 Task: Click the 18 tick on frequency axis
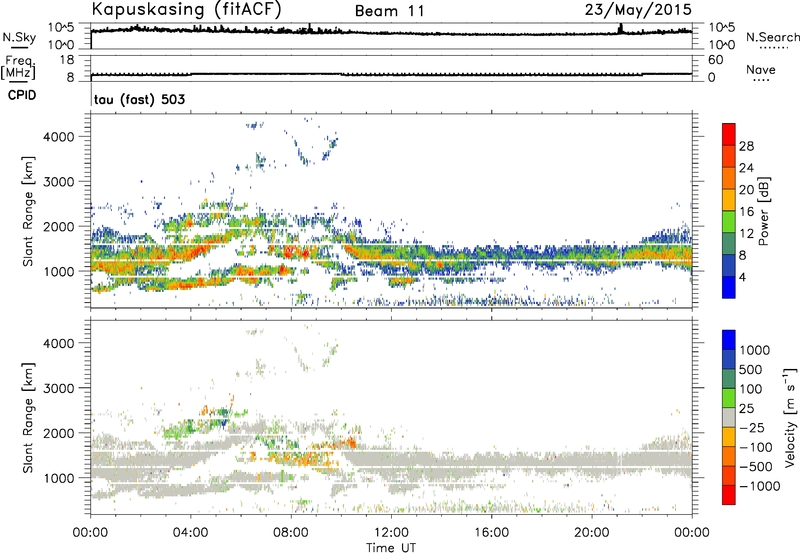pyautogui.click(x=67, y=60)
